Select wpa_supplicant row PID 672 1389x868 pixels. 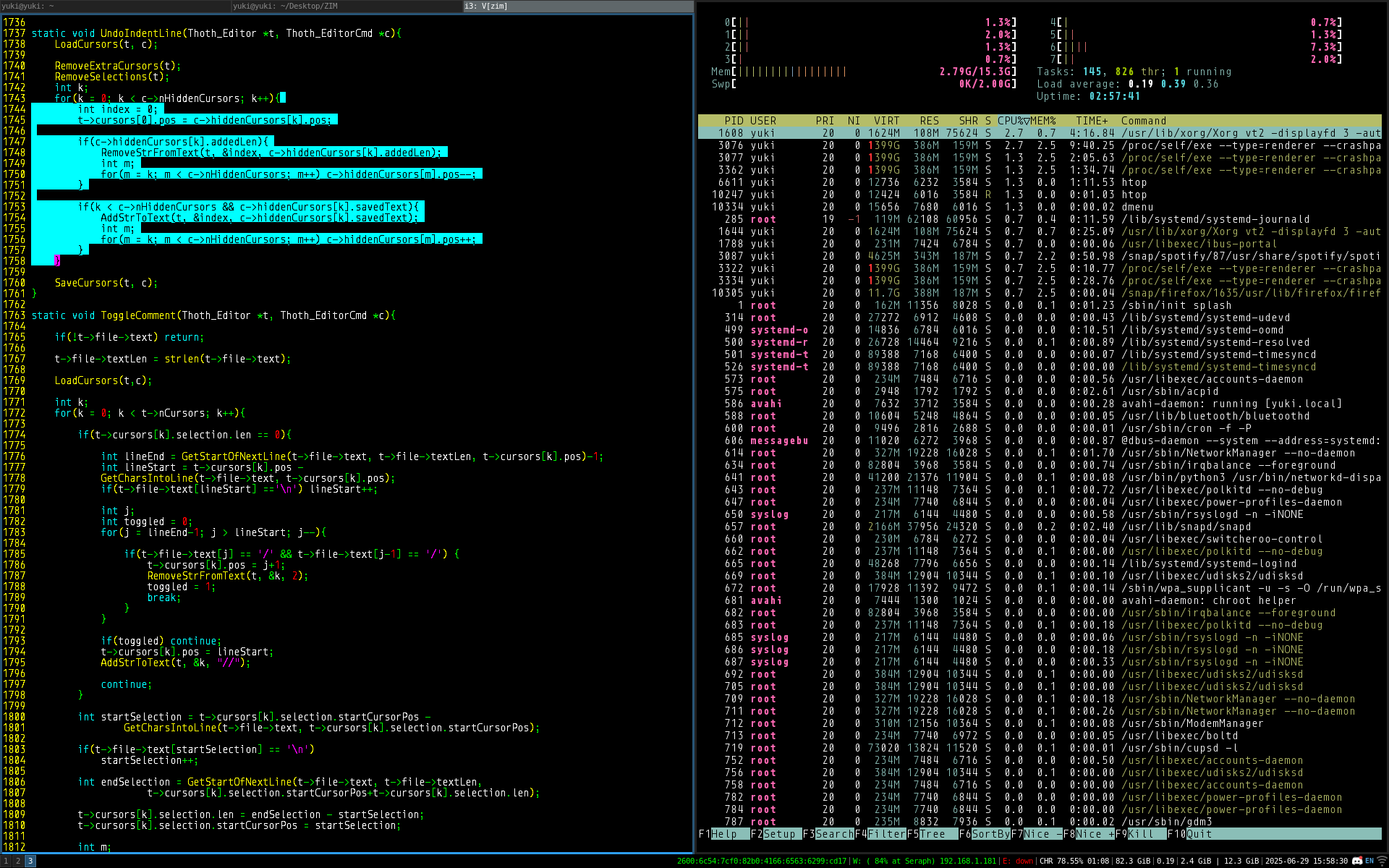coord(1040,588)
